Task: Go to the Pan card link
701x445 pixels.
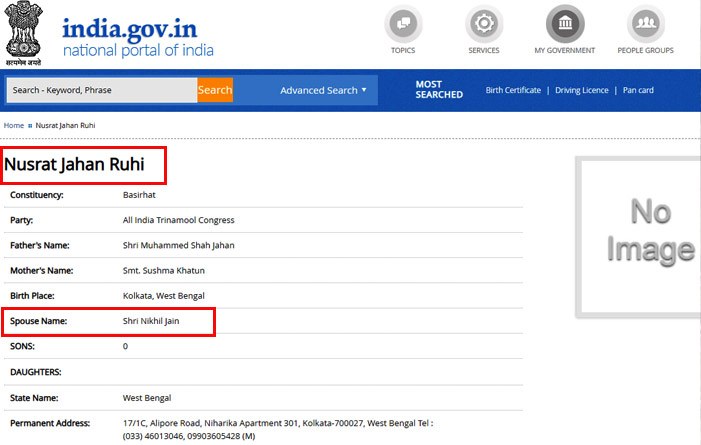Action: pos(638,90)
